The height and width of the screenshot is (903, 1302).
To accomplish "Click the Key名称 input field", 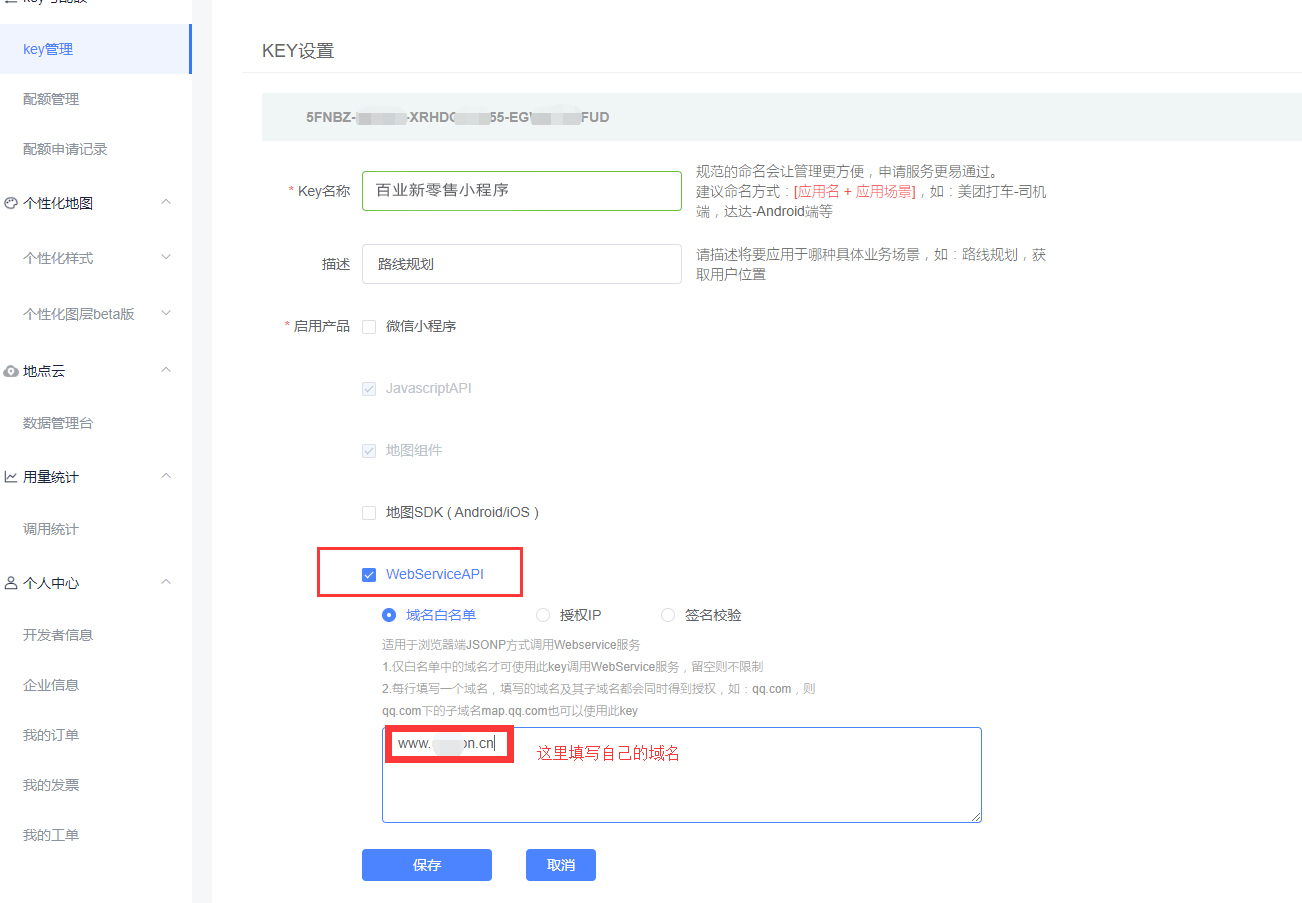I will pyautogui.click(x=521, y=190).
